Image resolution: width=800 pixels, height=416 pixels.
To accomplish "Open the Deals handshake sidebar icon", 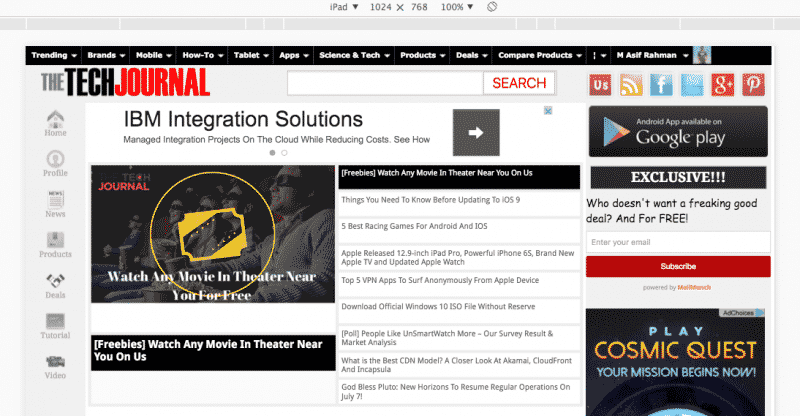I will point(55,286).
